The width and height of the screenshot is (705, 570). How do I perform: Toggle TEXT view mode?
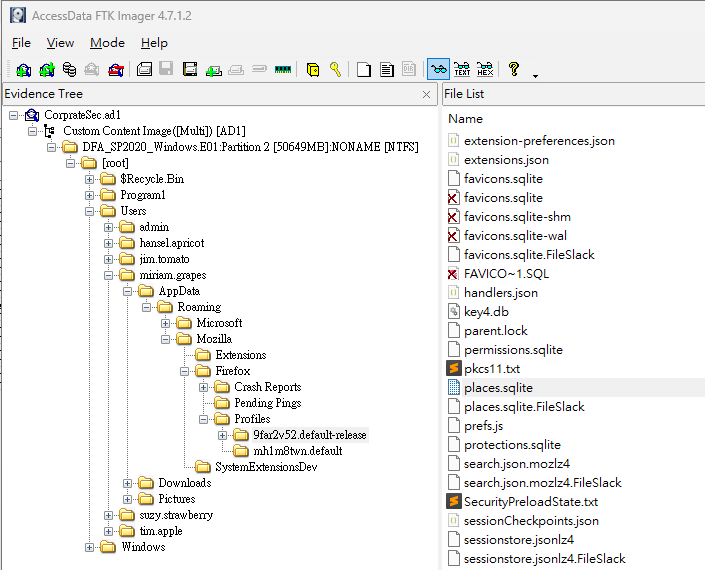462,69
